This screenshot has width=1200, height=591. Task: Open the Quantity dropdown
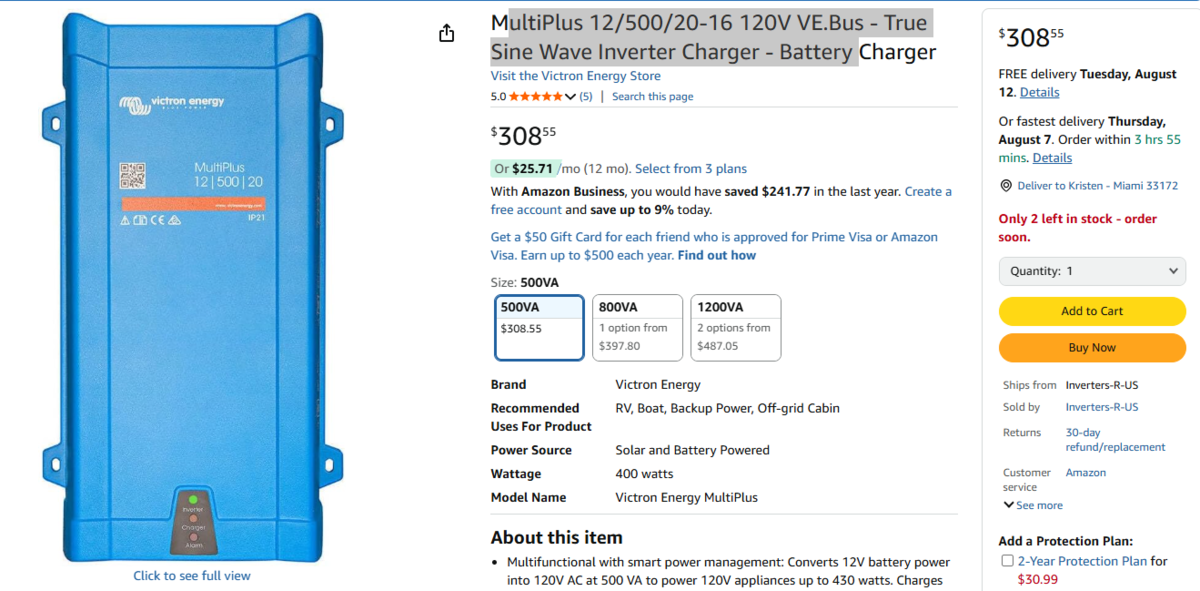(x=1092, y=271)
